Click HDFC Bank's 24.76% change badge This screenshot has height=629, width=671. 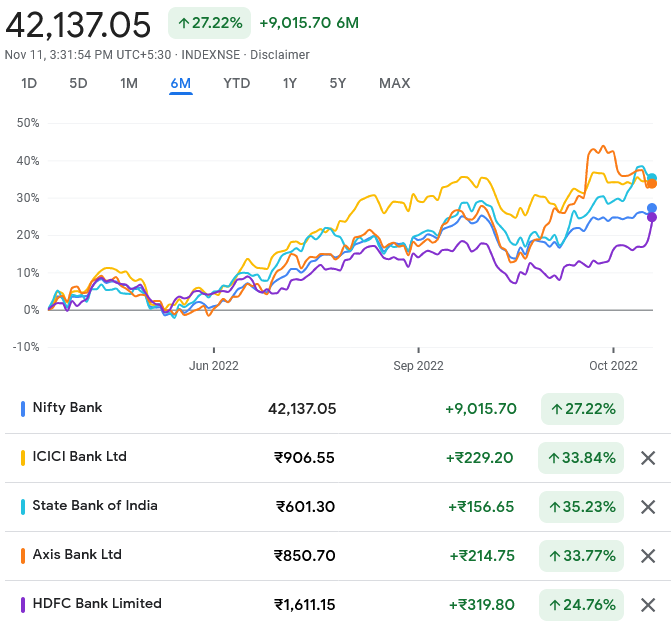582,605
